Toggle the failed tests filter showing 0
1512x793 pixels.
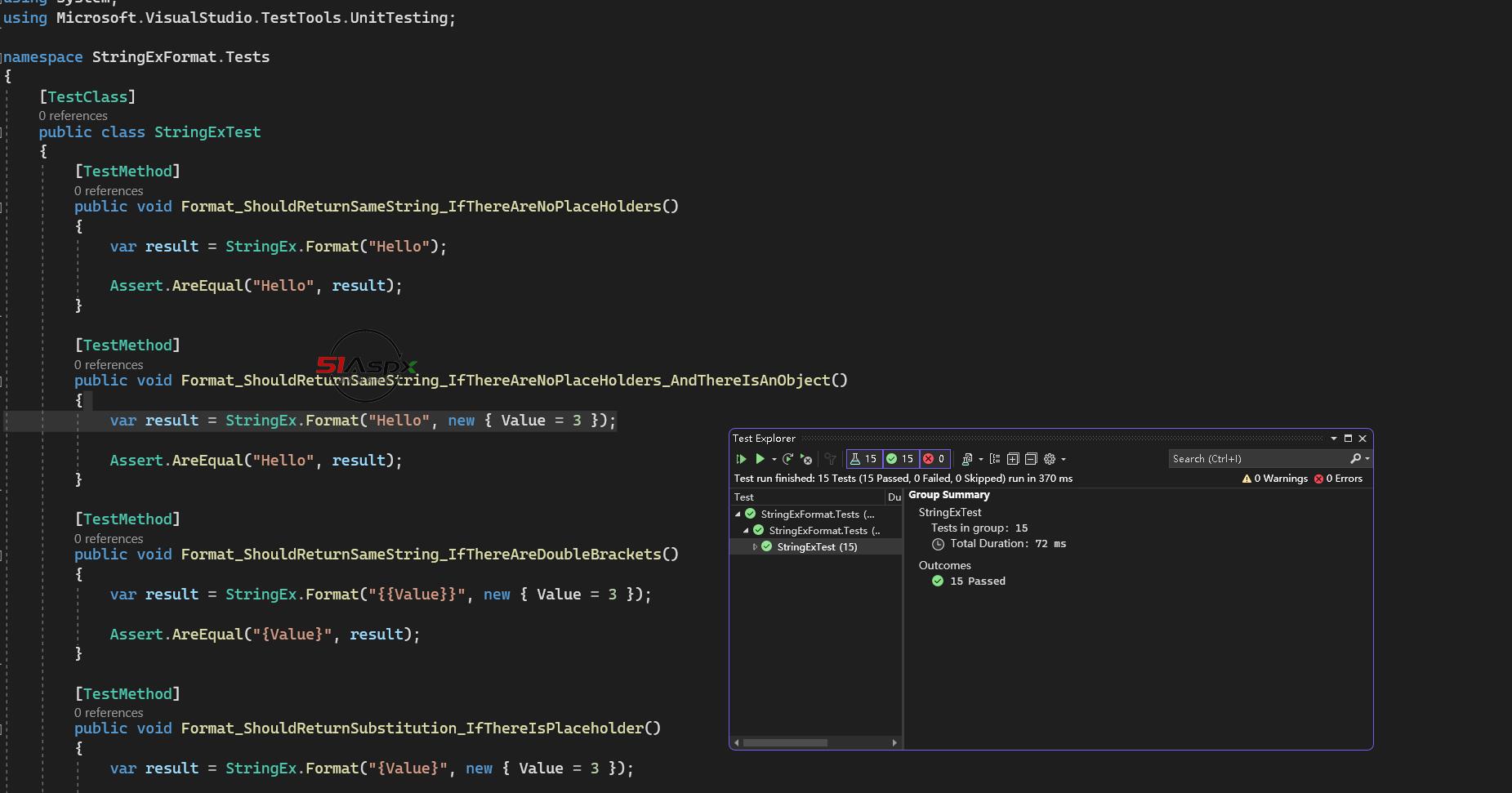point(934,459)
